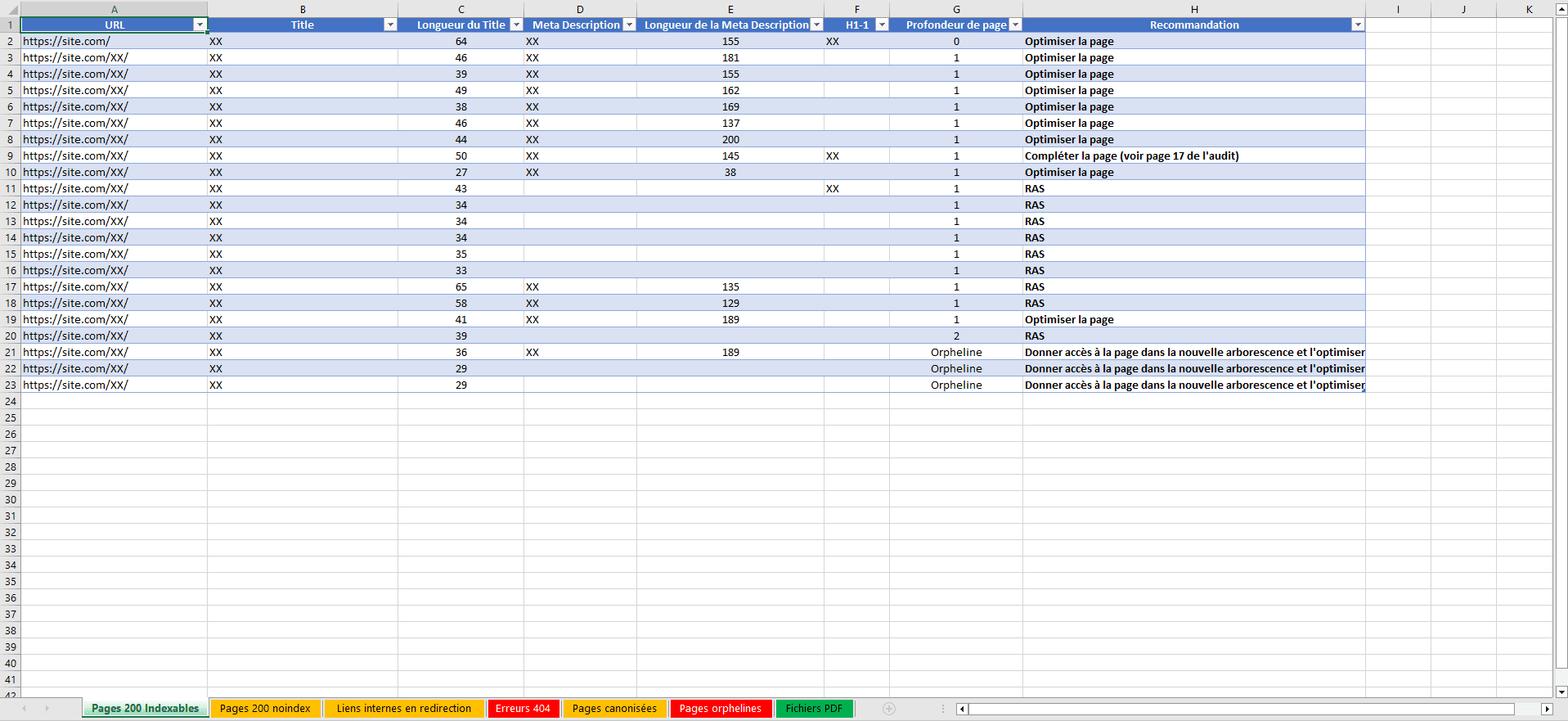Open the Profondeur de page filter dropdown
Image resolution: width=1568 pixels, height=721 pixels.
[x=1015, y=25]
